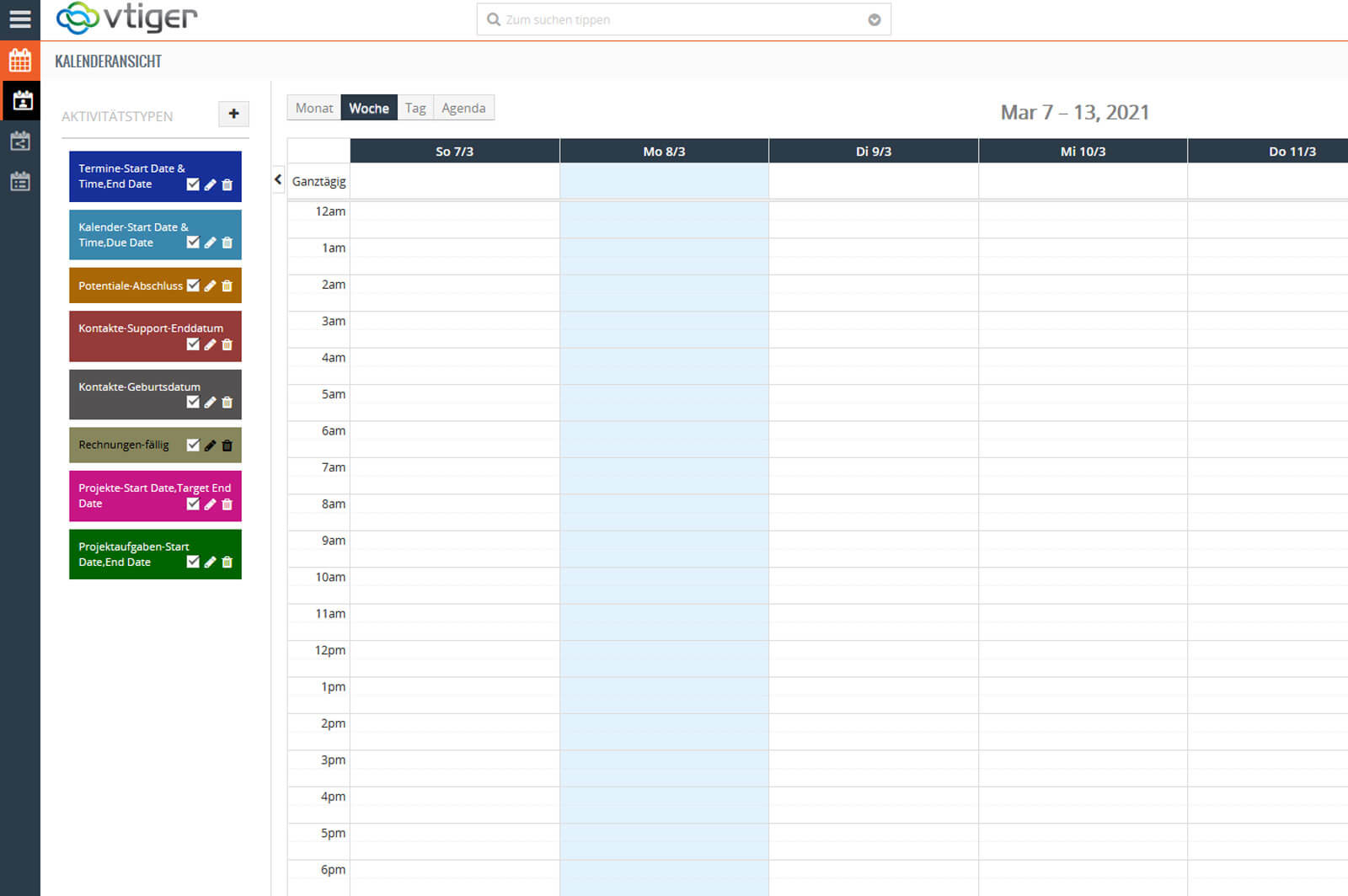The width and height of the screenshot is (1348, 896).
Task: Switch to Monat view
Action: 313,108
